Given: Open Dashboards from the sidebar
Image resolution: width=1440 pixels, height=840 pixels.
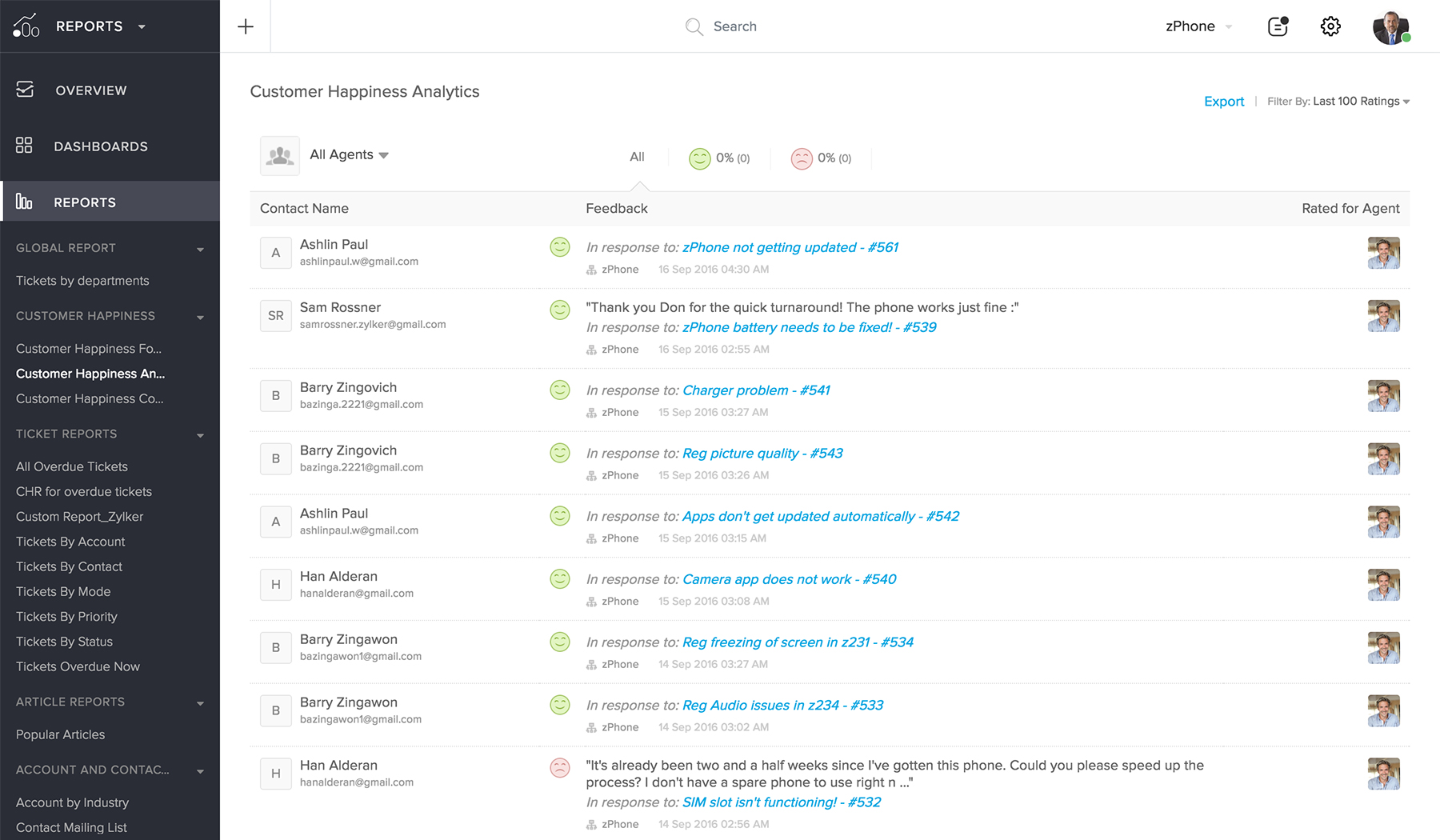Looking at the screenshot, I should point(100,146).
